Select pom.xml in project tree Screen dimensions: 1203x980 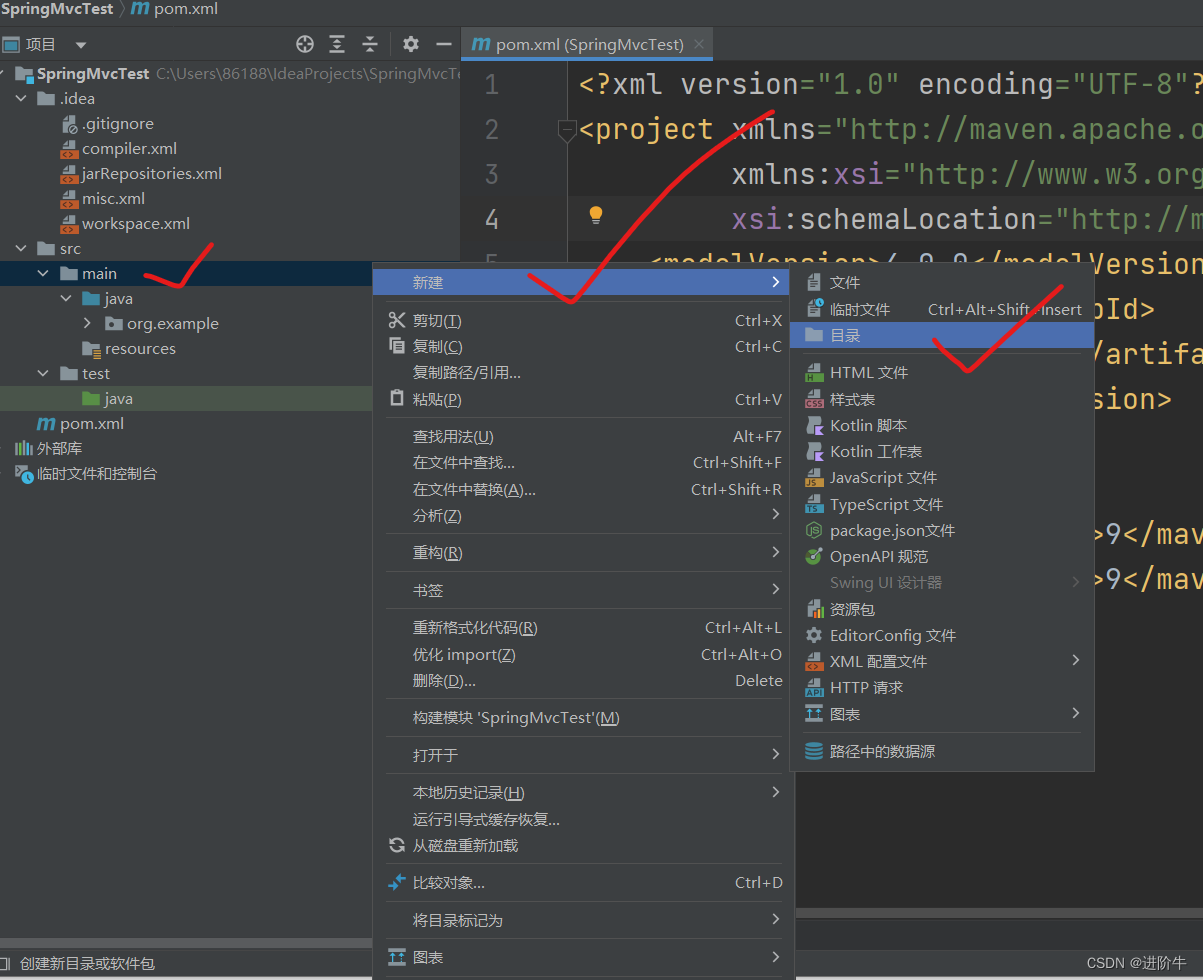tap(80, 424)
